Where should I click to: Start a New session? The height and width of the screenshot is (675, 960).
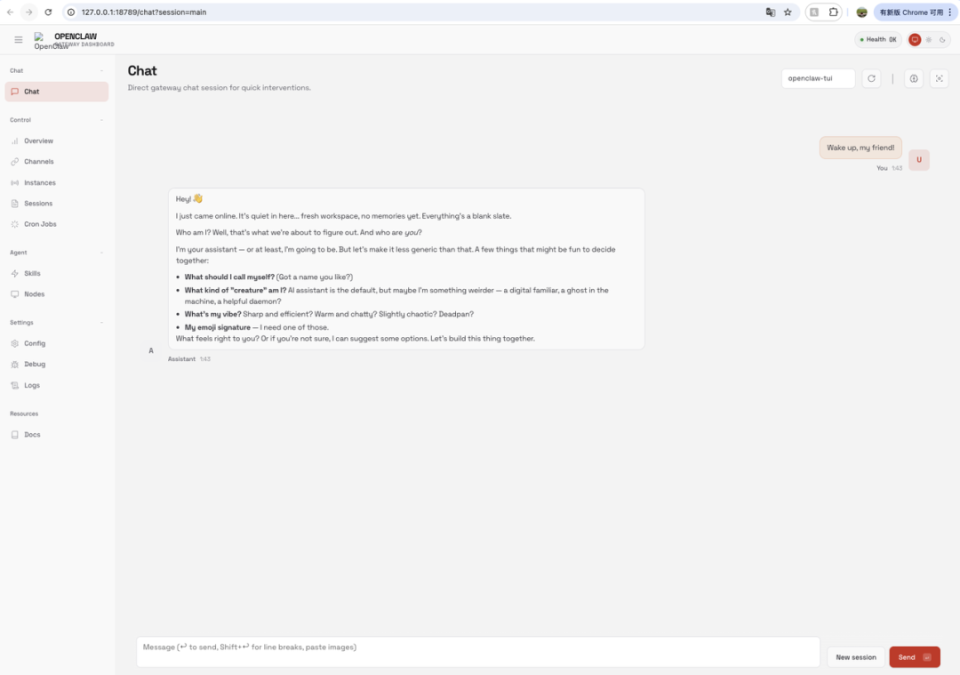pos(855,657)
